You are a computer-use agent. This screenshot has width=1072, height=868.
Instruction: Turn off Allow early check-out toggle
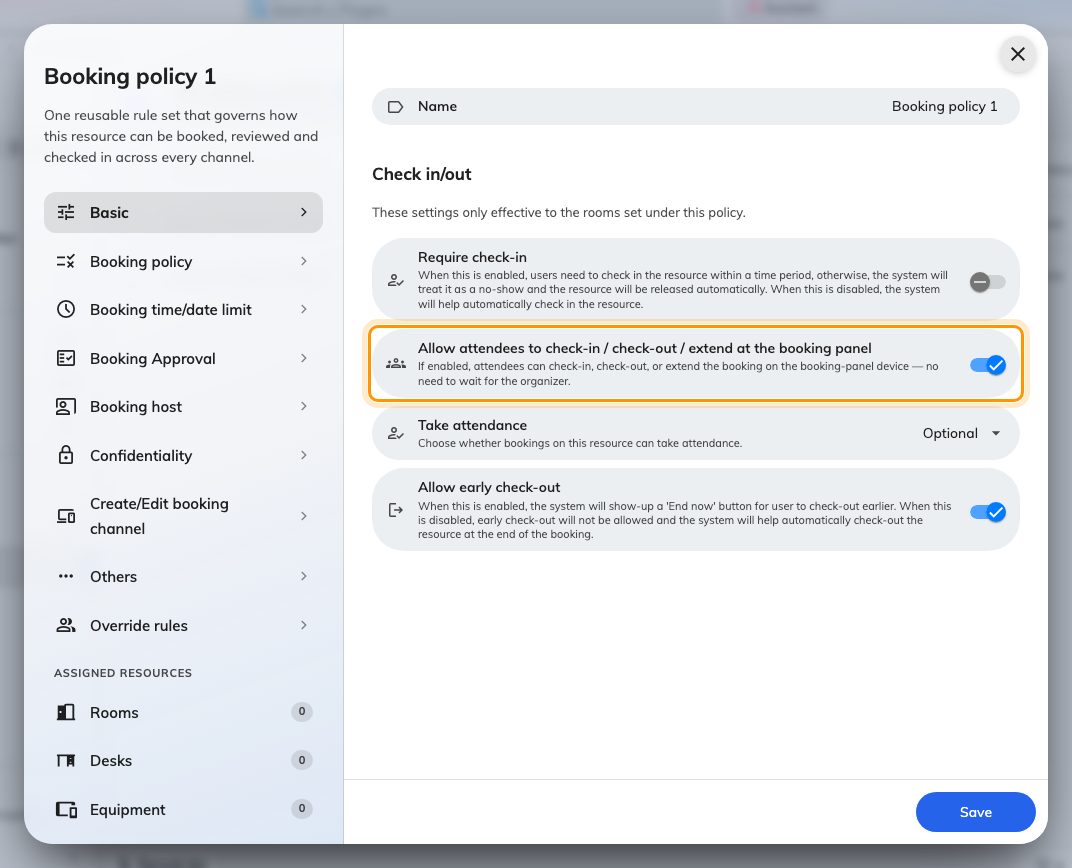pos(987,512)
